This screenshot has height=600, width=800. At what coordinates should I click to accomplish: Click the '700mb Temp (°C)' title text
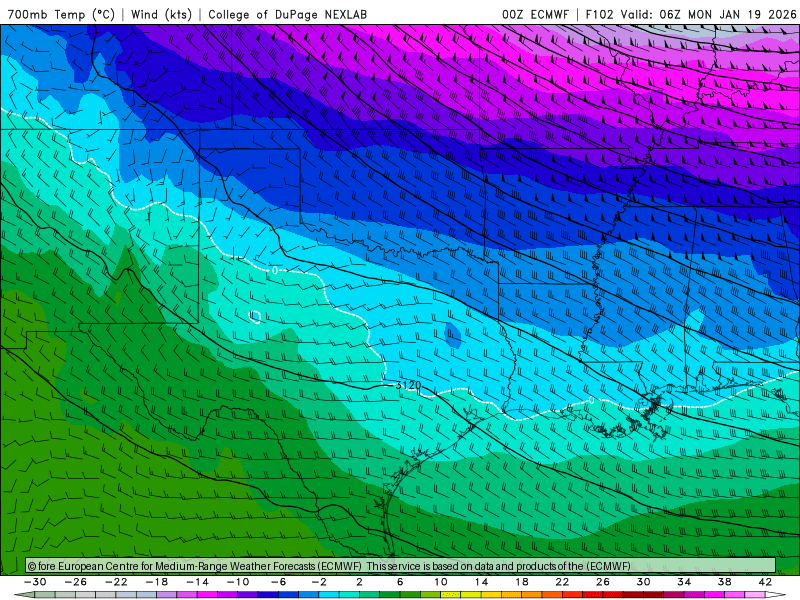coord(61,14)
